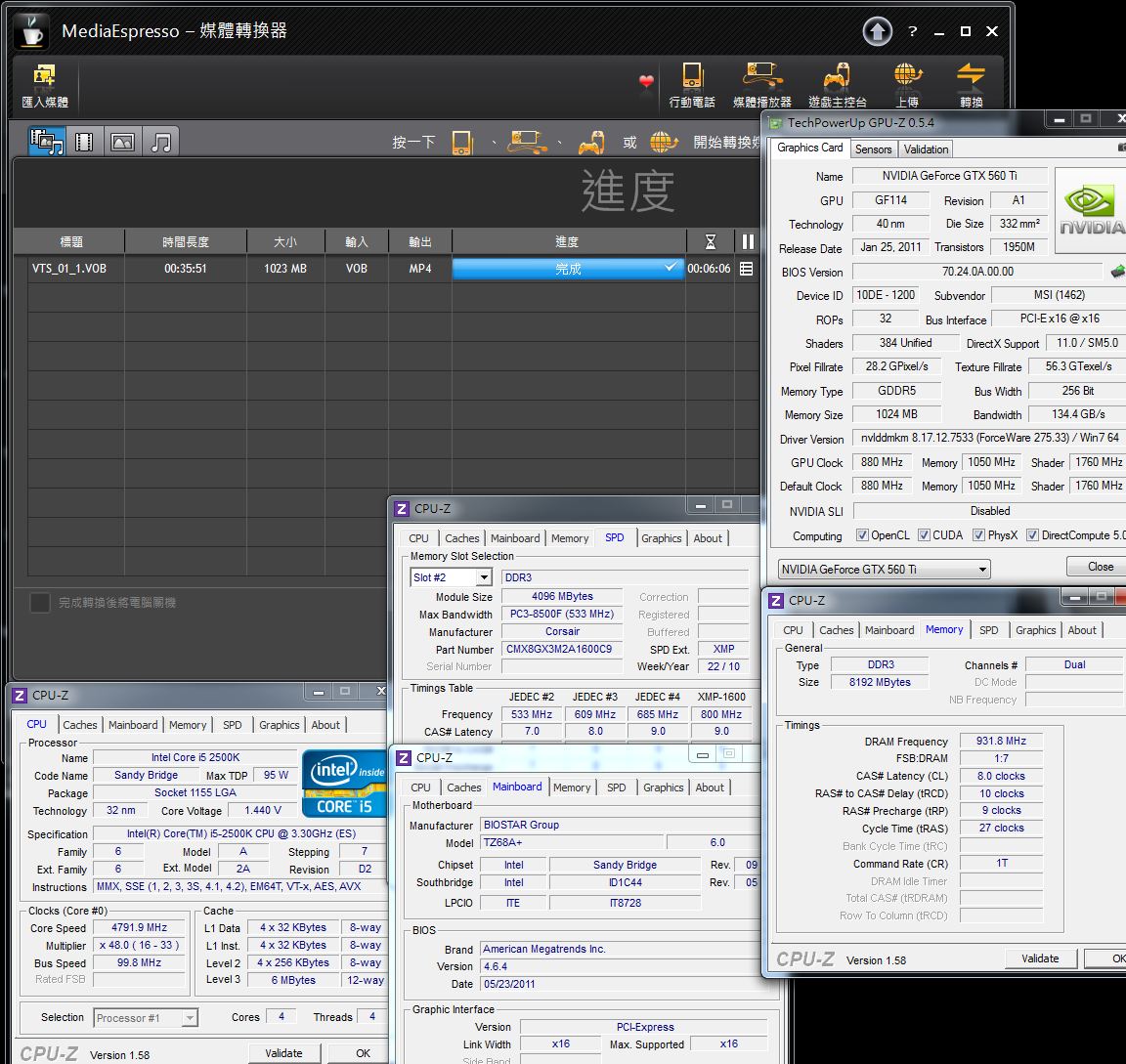Filter by video film-strip icon
1126x1064 pixels.
point(84,142)
